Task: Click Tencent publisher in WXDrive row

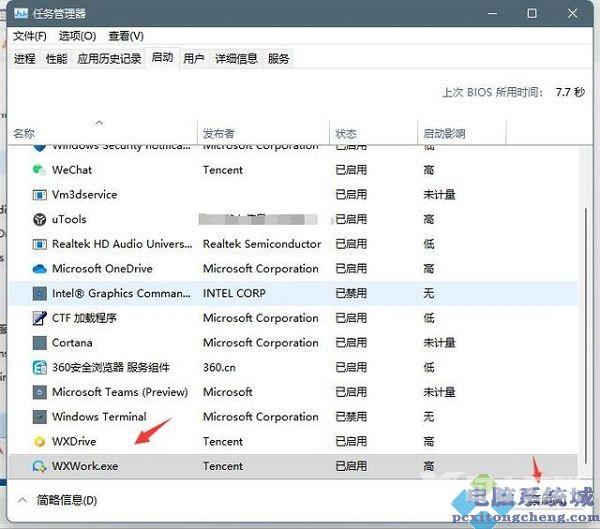Action: (x=223, y=441)
